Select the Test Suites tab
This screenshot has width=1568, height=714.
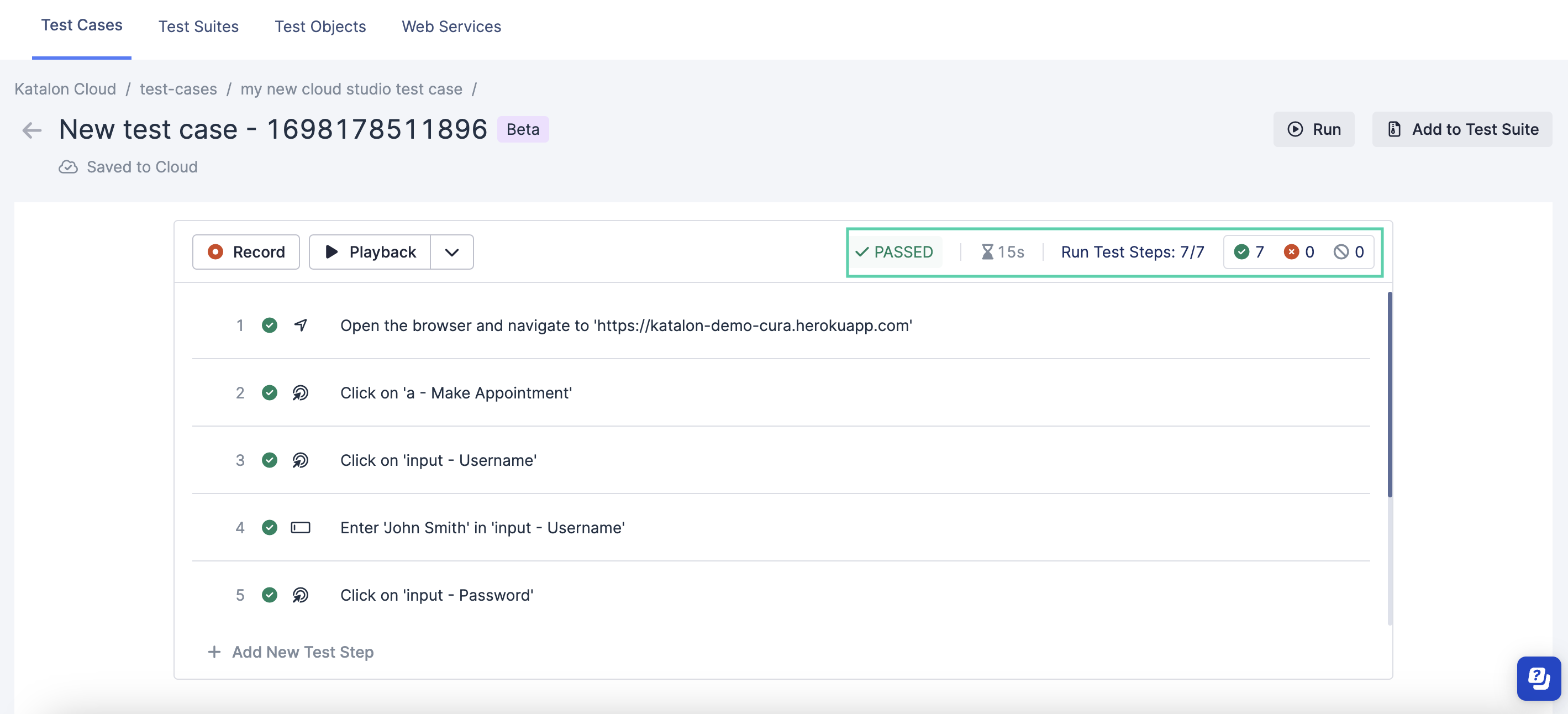pyautogui.click(x=198, y=25)
